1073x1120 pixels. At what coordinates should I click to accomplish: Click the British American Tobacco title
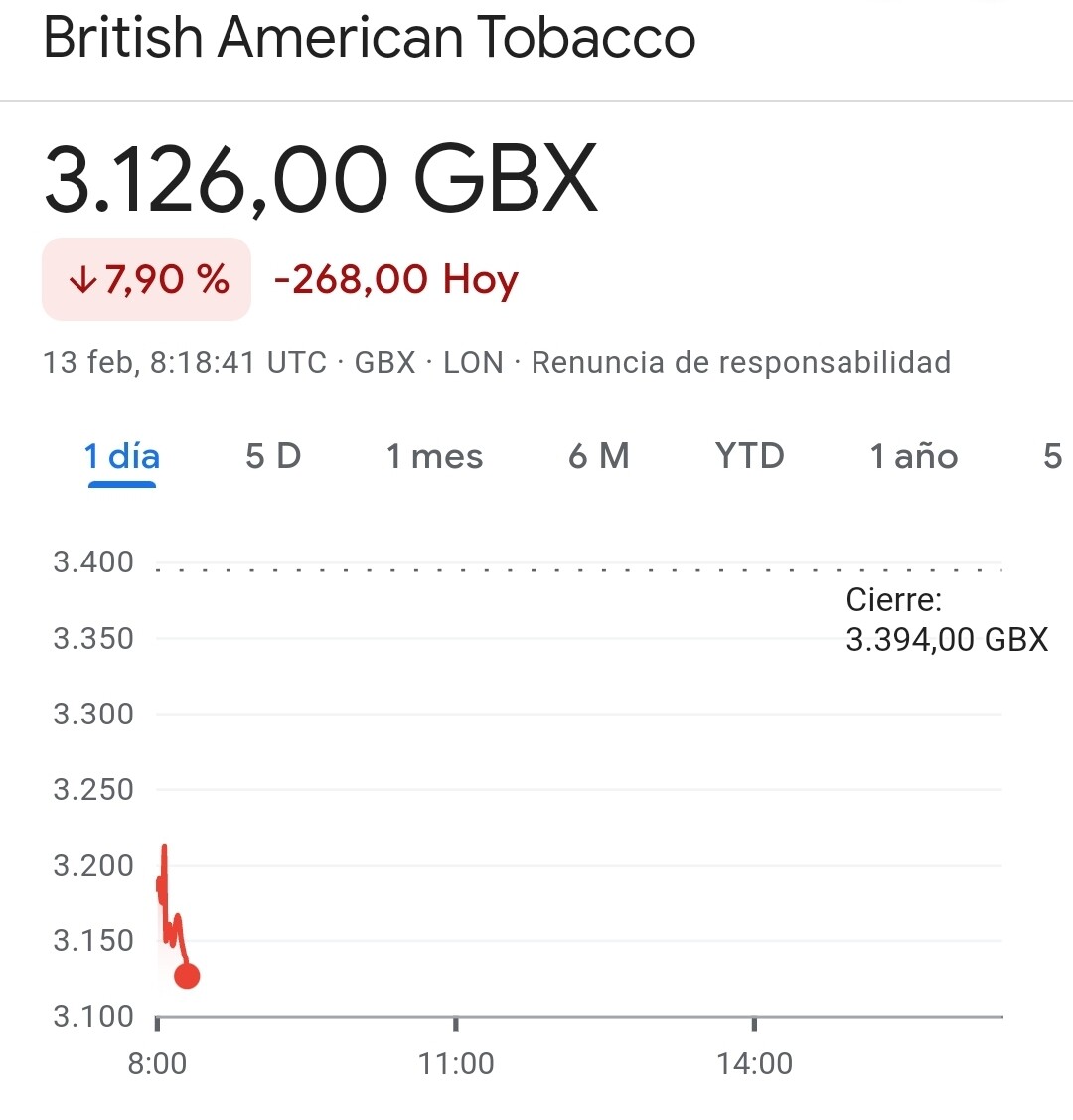pyautogui.click(x=369, y=37)
